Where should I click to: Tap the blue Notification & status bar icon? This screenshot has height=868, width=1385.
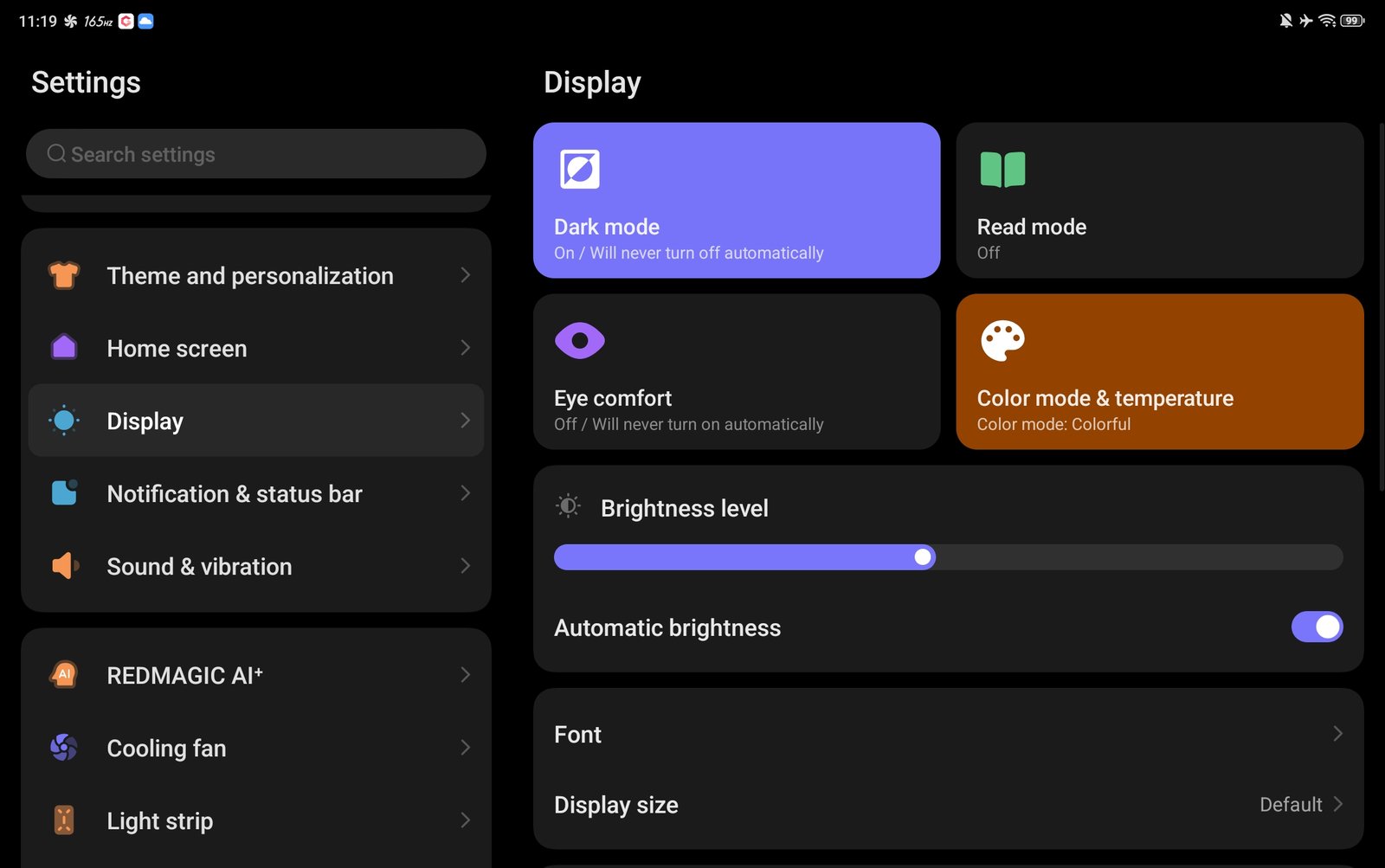pos(64,493)
